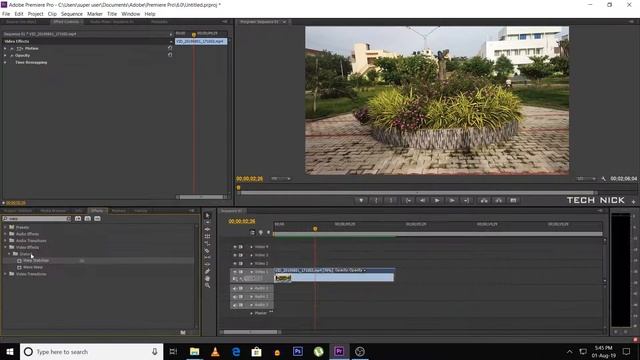The image size is (640, 360).
Task: Select the Track Select tool
Action: point(207,222)
